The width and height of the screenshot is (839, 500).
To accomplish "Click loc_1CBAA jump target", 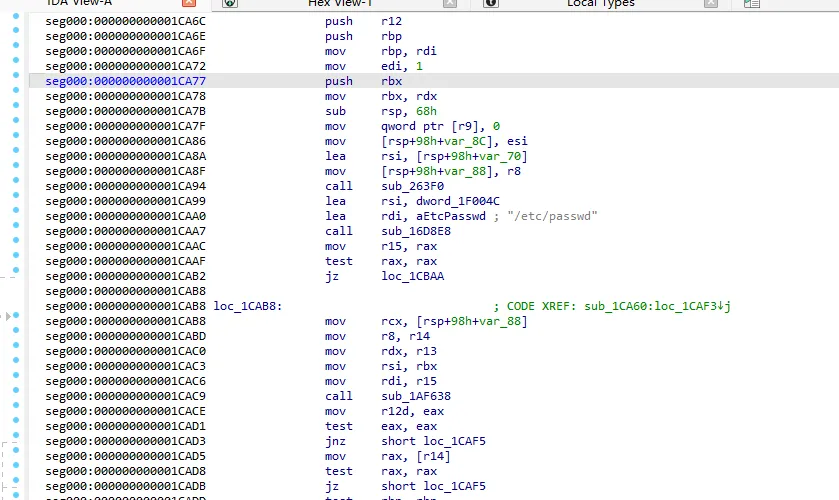I will [x=413, y=276].
